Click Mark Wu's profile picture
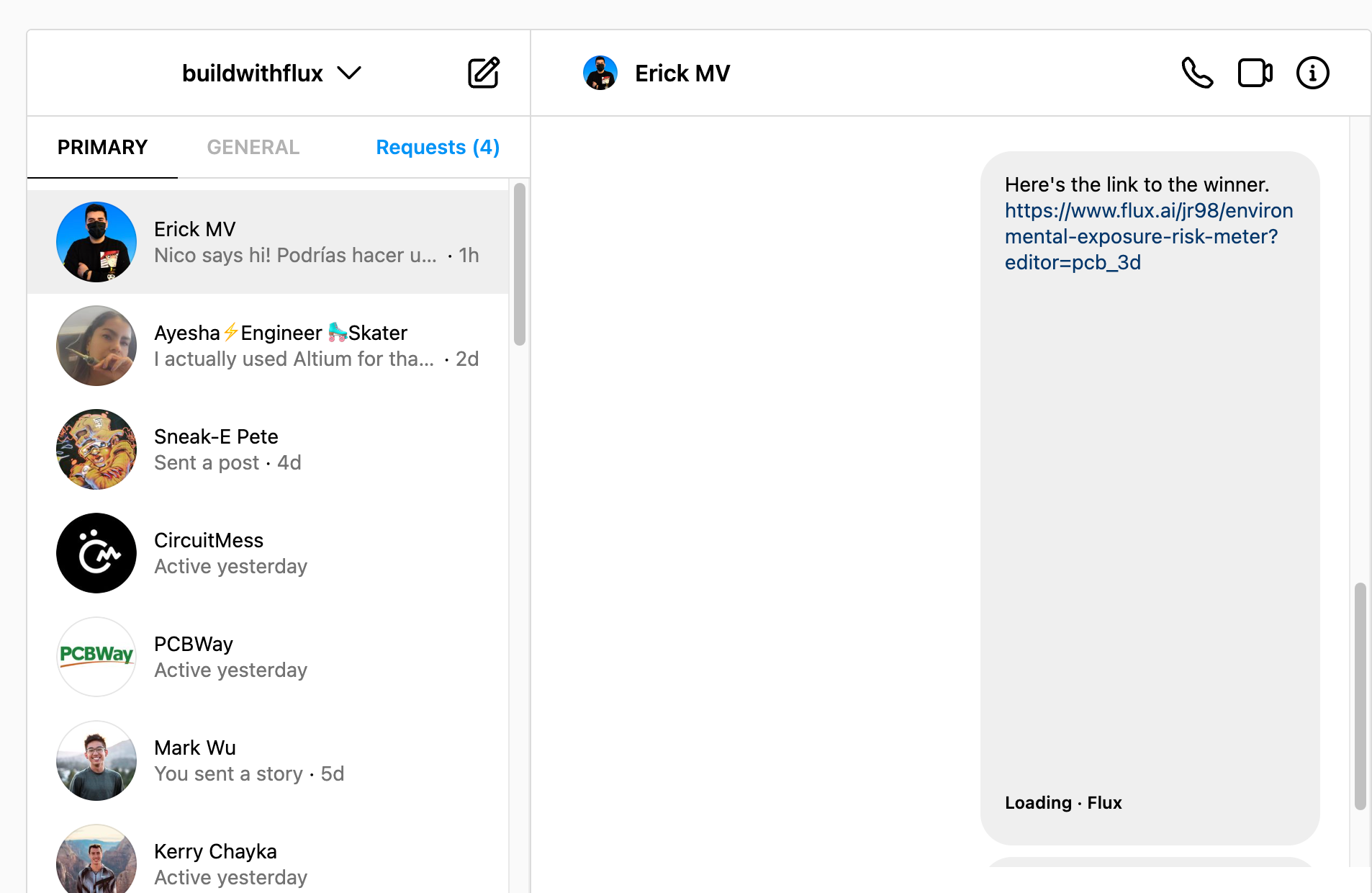Viewport: 1372px width, 893px height. tap(96, 760)
